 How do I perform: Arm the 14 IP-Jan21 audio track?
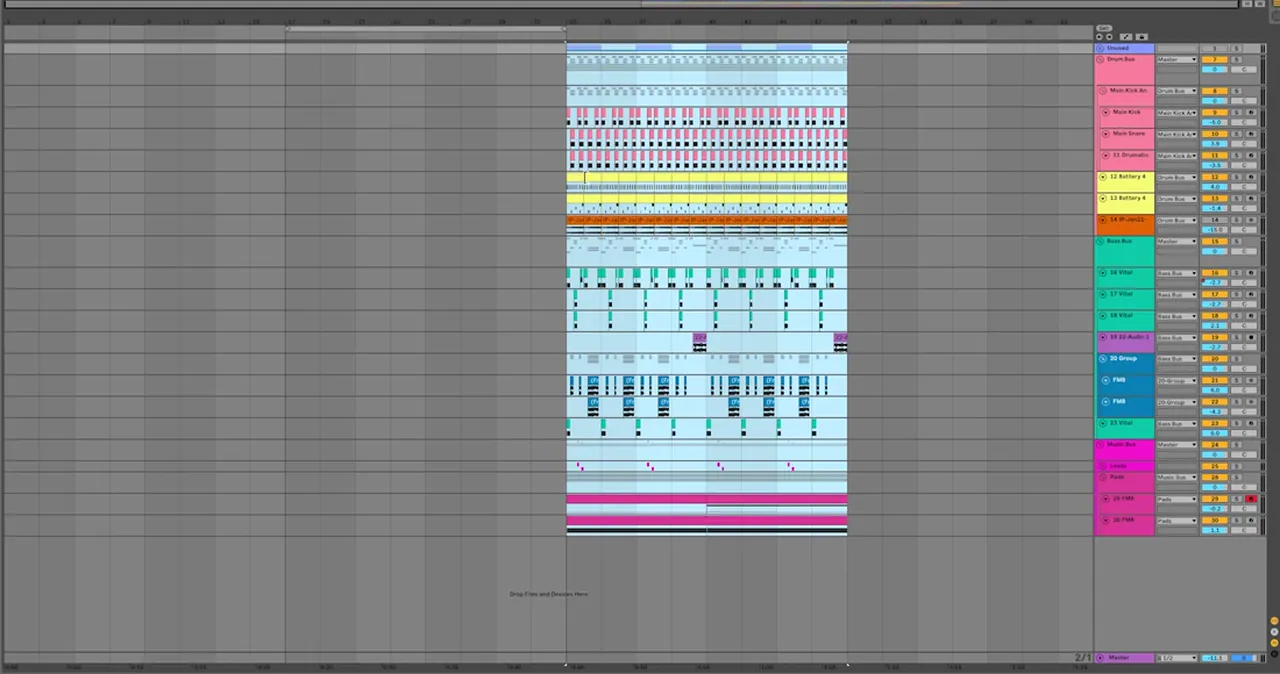1251,220
